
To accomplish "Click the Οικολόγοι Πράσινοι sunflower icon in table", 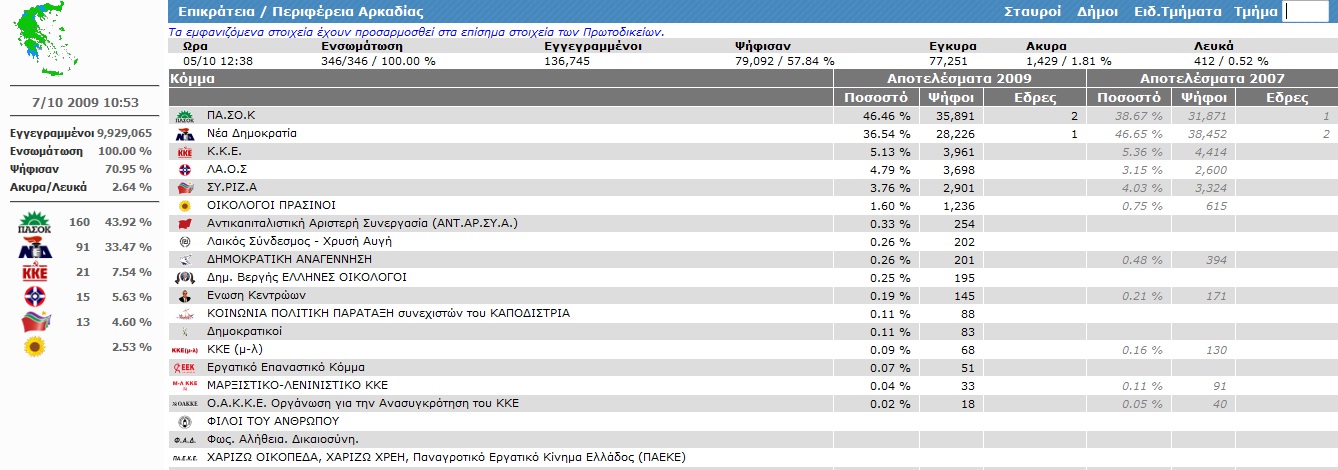I will 184,206.
